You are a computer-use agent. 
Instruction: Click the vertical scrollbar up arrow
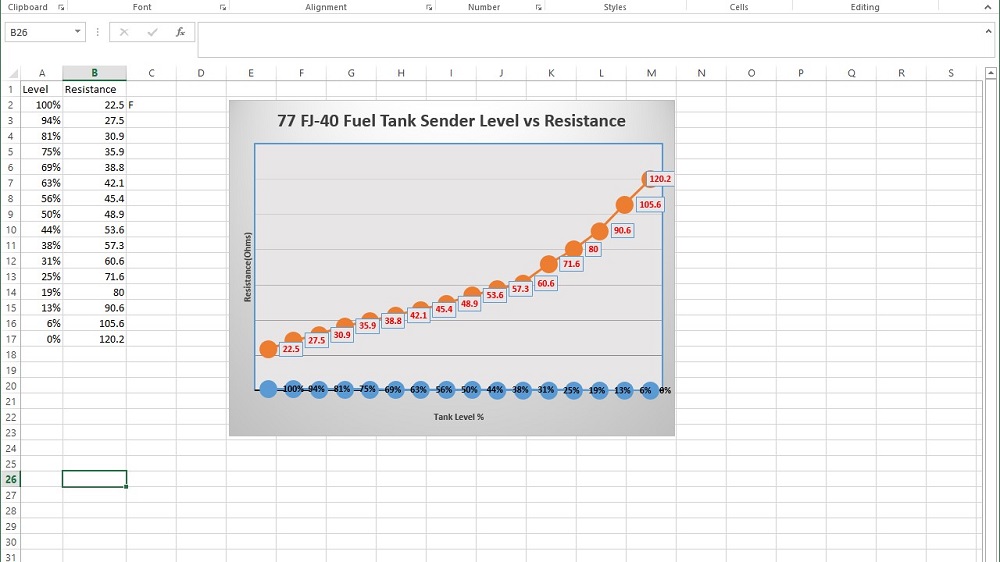coord(990,73)
